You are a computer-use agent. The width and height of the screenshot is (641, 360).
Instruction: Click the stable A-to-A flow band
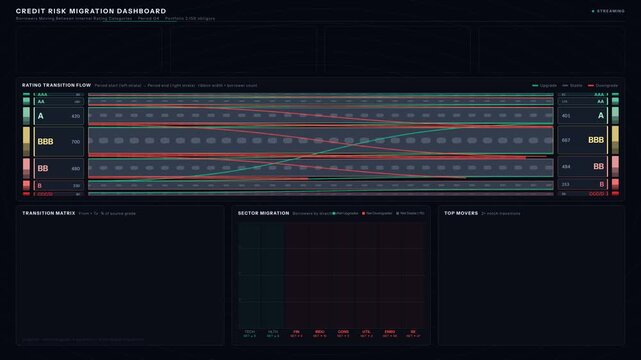(x=321, y=116)
